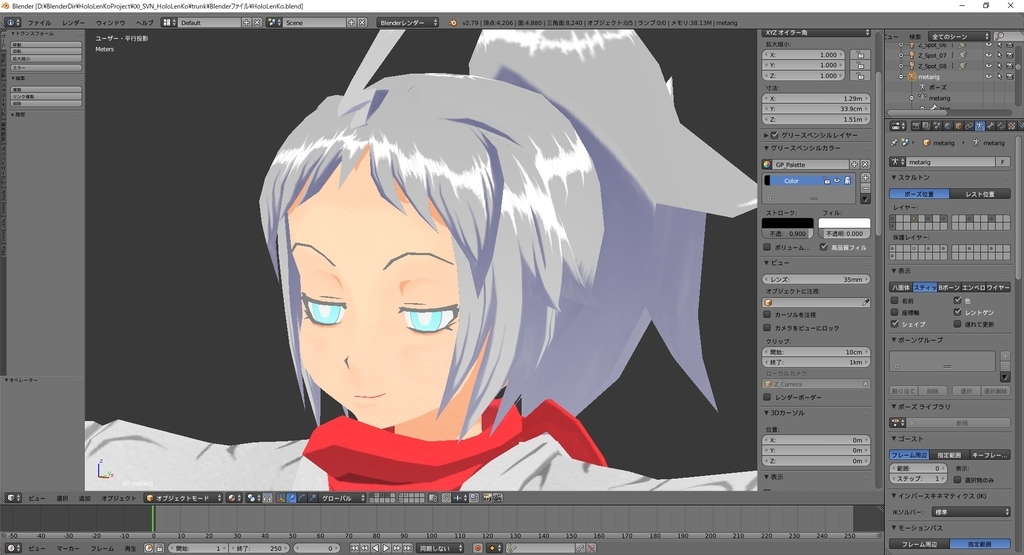1024x555 pixels.
Task: Click the metarig armature name field
Action: [x=950, y=162]
